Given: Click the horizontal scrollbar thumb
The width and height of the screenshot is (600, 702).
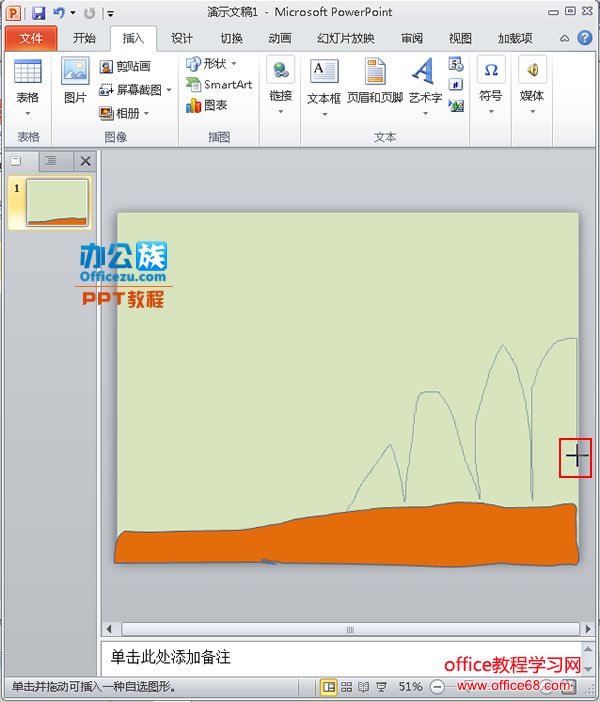Looking at the screenshot, I should [x=350, y=629].
